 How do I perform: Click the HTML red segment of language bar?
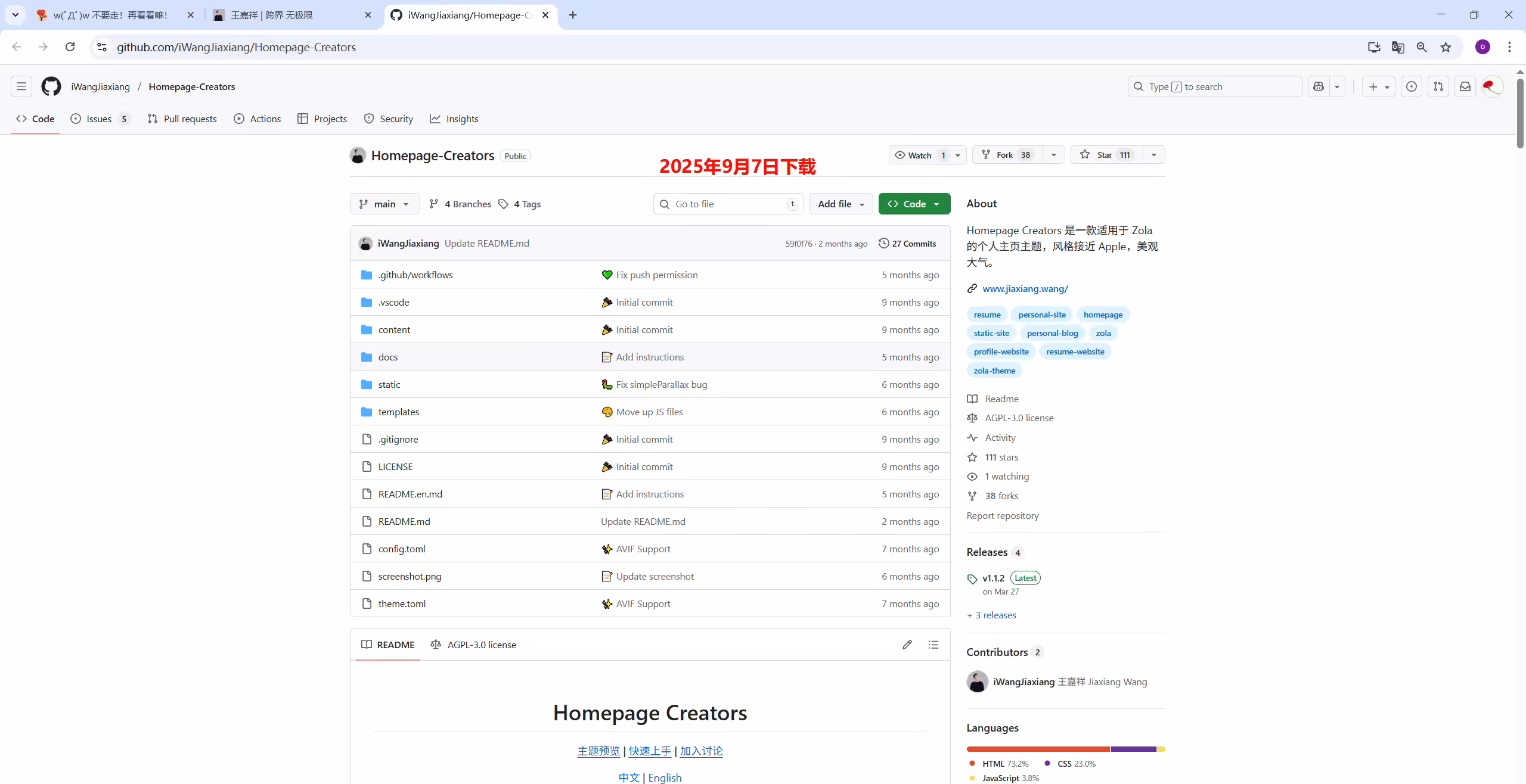1038,749
